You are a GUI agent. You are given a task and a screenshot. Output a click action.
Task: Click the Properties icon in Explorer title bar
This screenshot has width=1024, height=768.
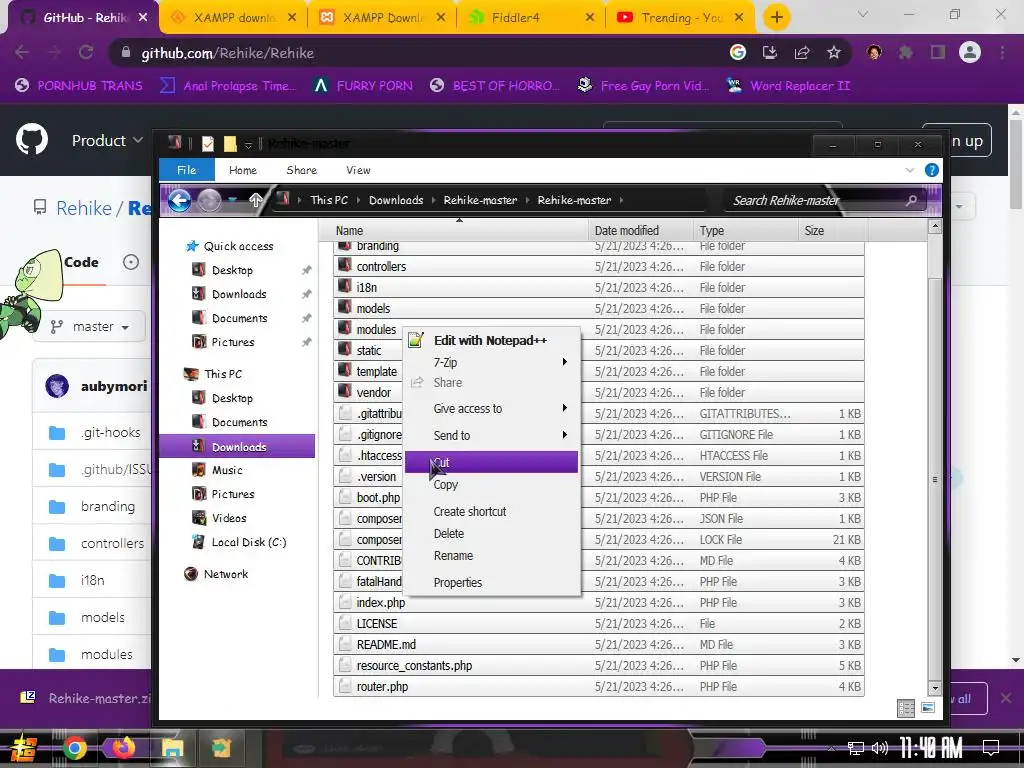[208, 144]
